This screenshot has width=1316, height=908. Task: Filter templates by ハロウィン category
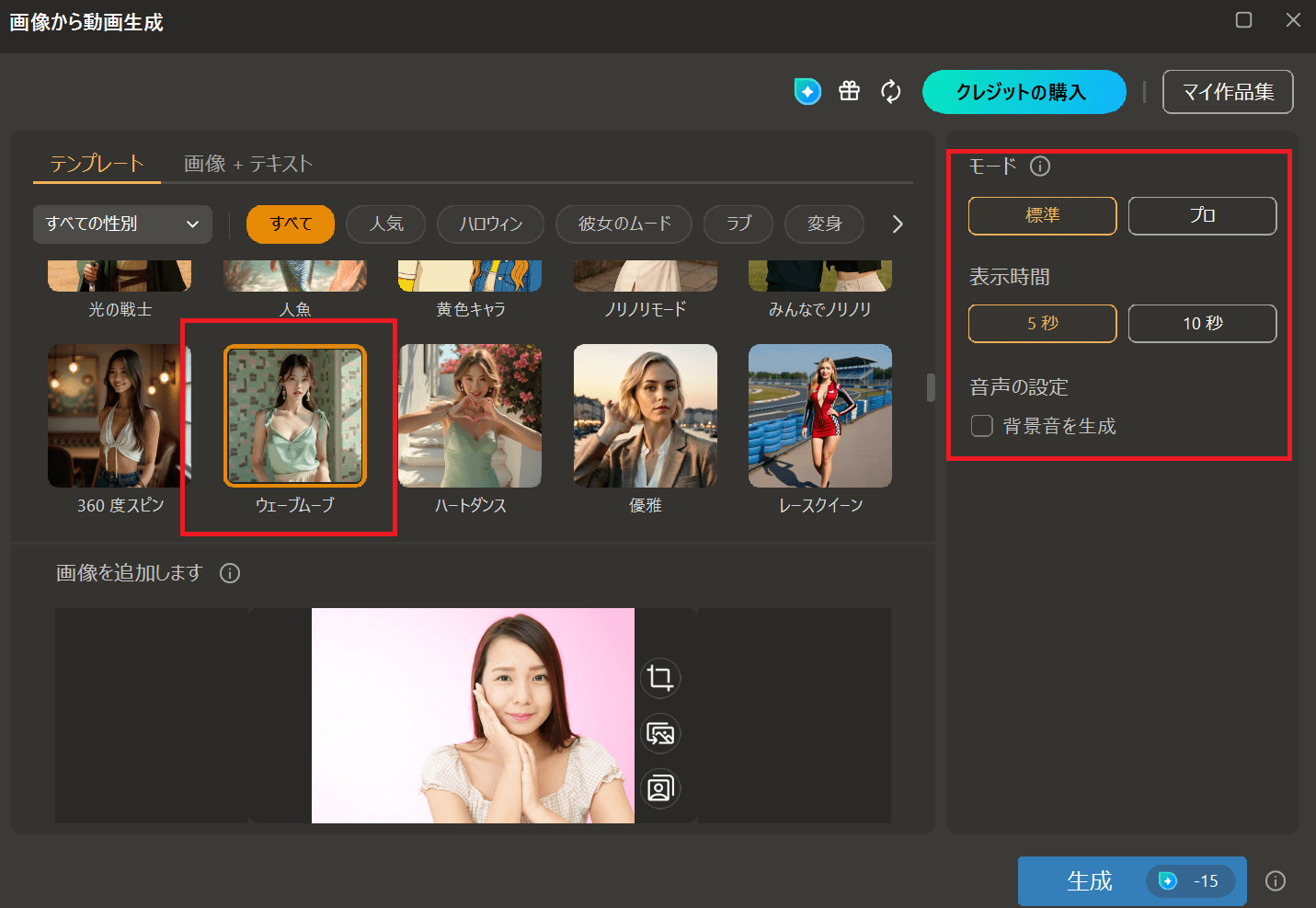(490, 224)
